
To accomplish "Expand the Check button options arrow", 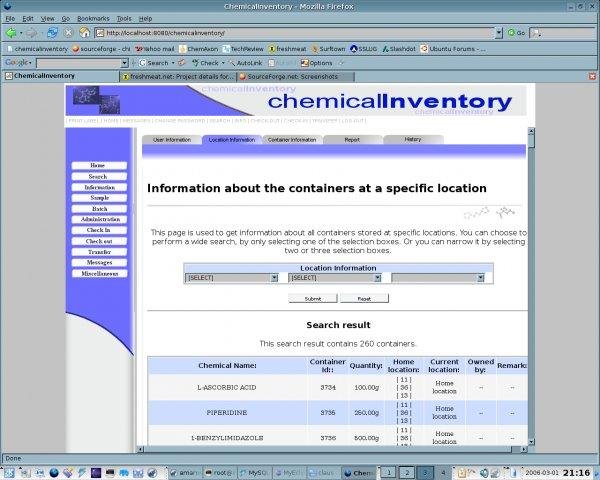I will (223, 63).
